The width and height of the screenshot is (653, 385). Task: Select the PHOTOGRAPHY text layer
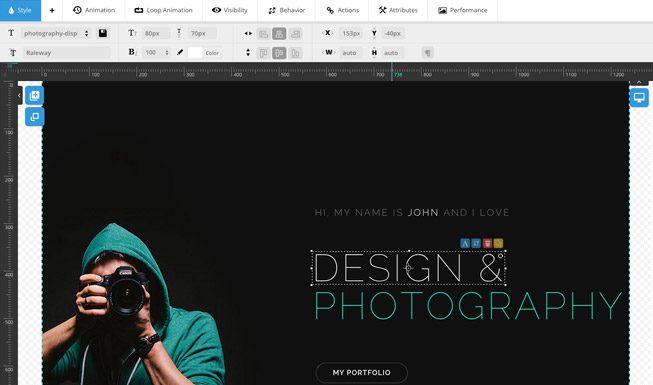point(468,305)
